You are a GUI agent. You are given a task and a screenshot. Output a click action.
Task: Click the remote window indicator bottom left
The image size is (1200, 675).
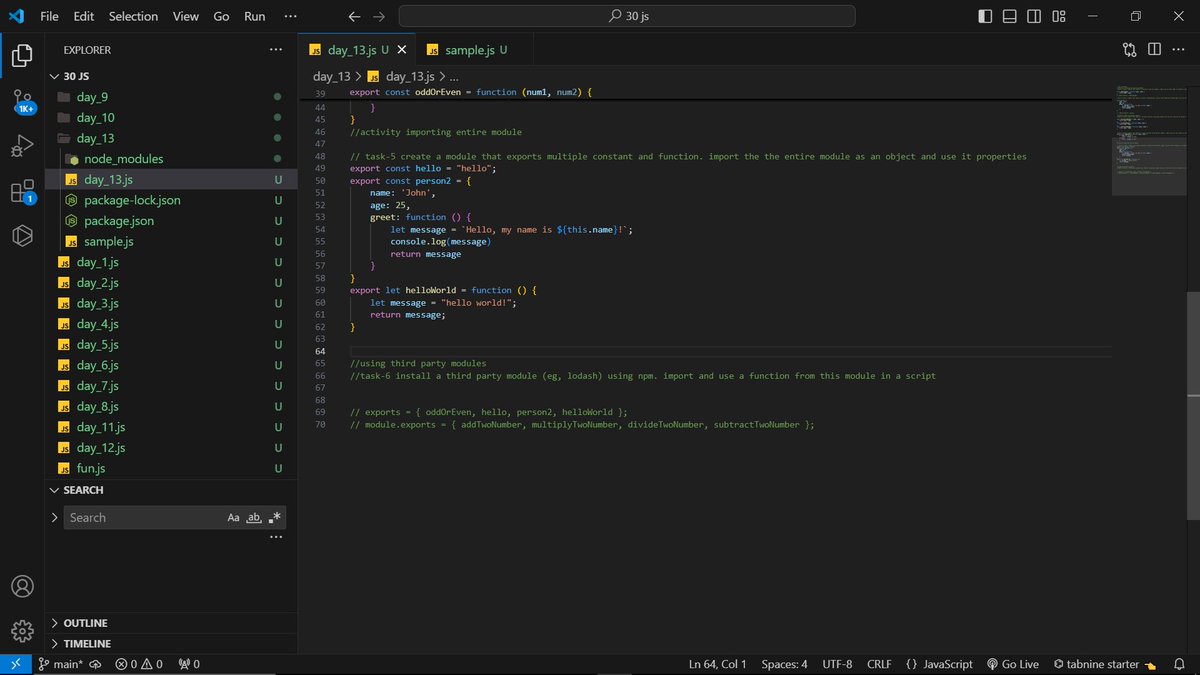pyautogui.click(x=15, y=663)
